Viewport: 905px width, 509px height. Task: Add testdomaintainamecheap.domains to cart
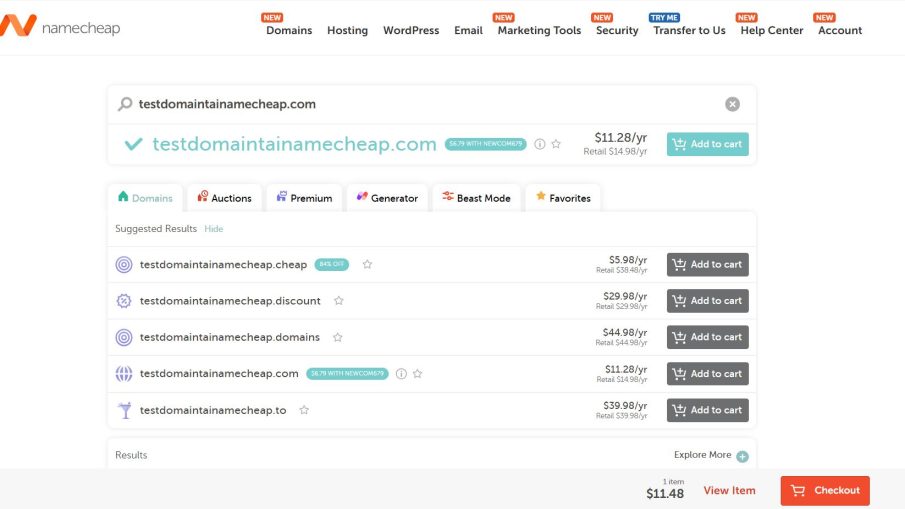coord(708,337)
